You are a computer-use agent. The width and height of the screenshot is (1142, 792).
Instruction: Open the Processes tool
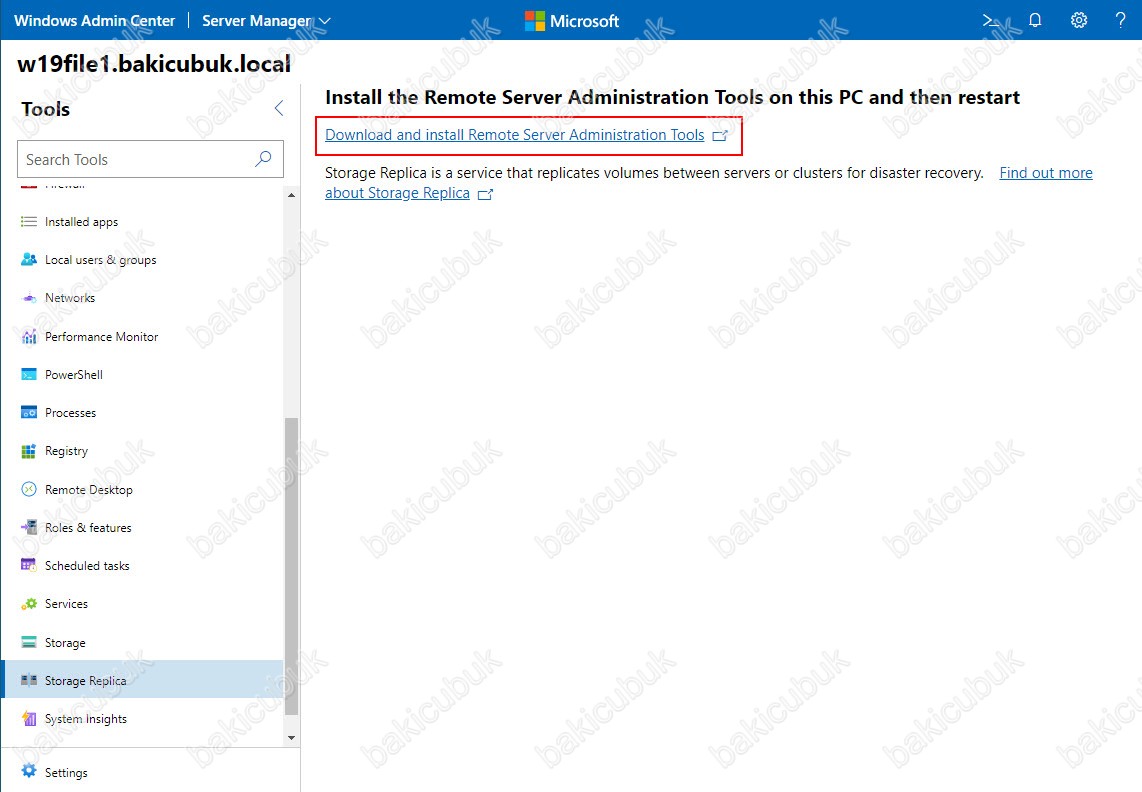click(x=143, y=412)
